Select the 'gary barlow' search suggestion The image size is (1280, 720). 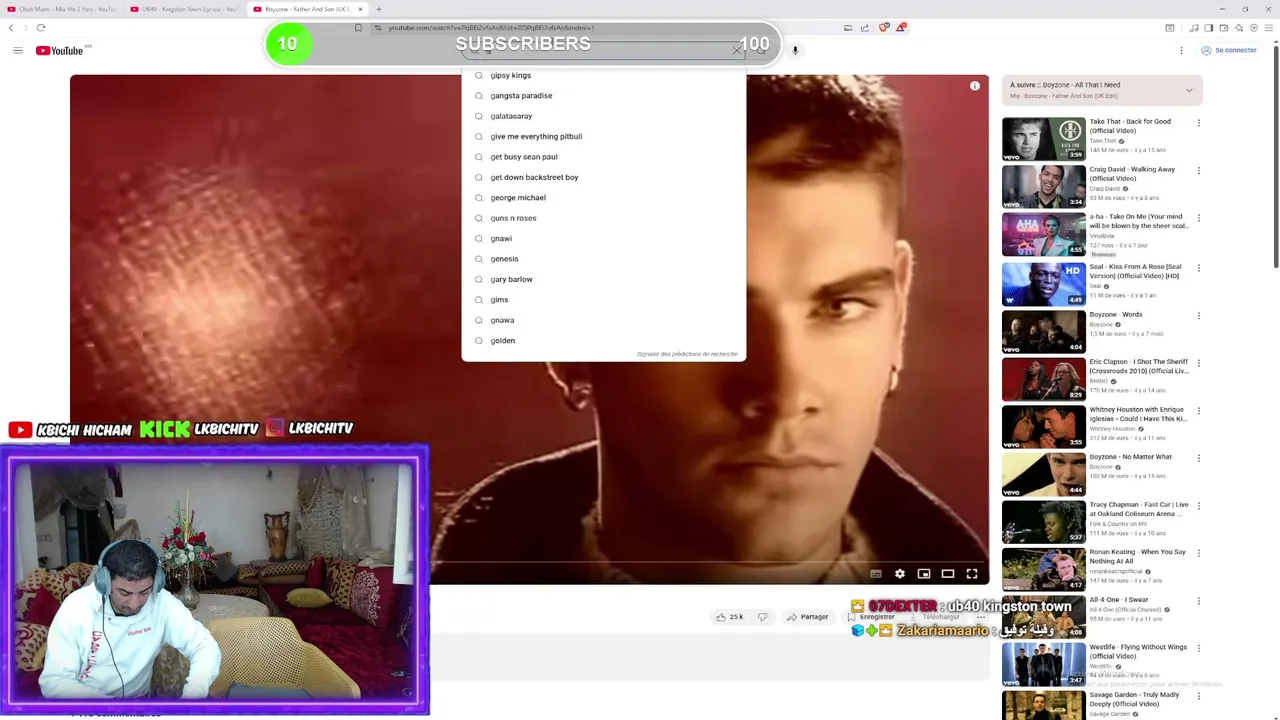pyautogui.click(x=603, y=279)
